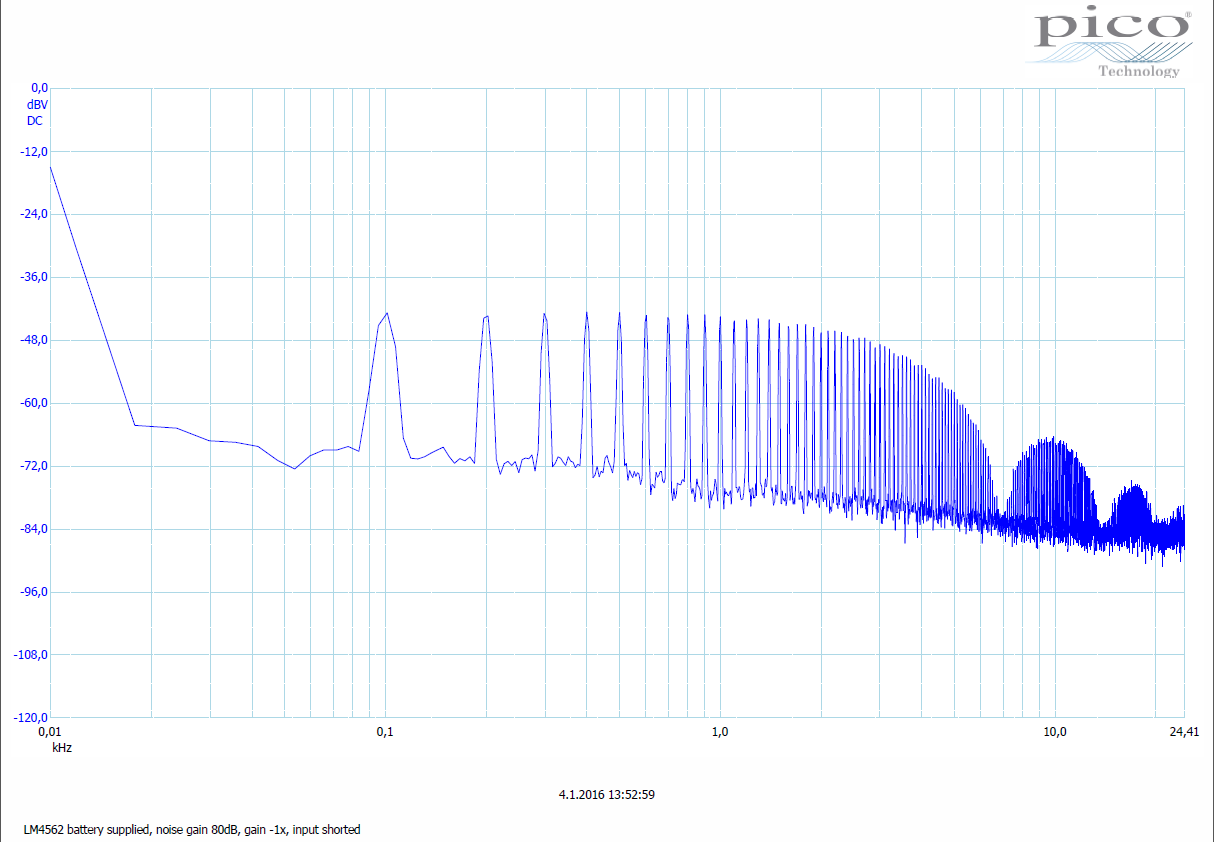Click the -84,0 axis value

36,529
